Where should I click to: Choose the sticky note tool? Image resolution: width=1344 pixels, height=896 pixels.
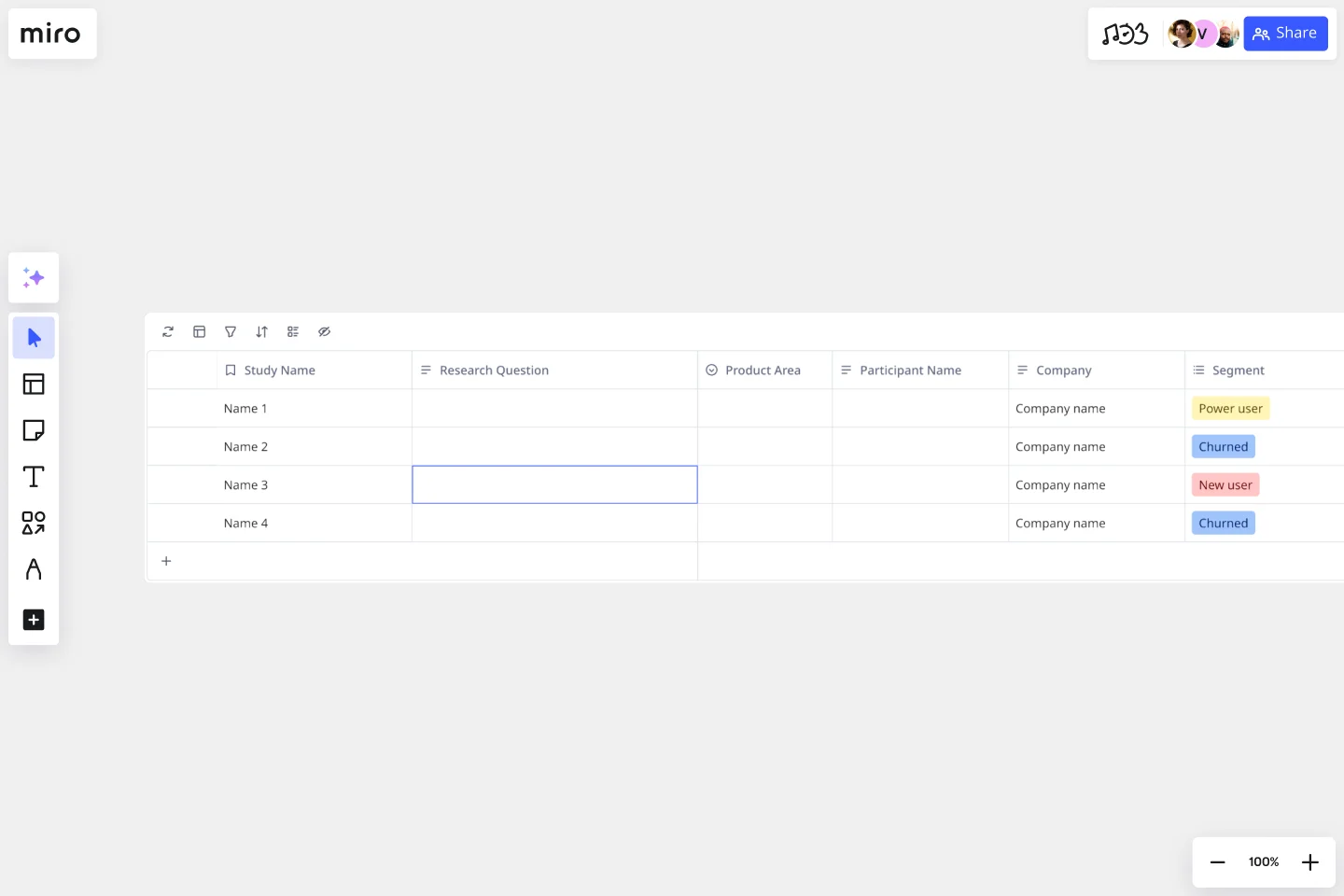(x=34, y=430)
